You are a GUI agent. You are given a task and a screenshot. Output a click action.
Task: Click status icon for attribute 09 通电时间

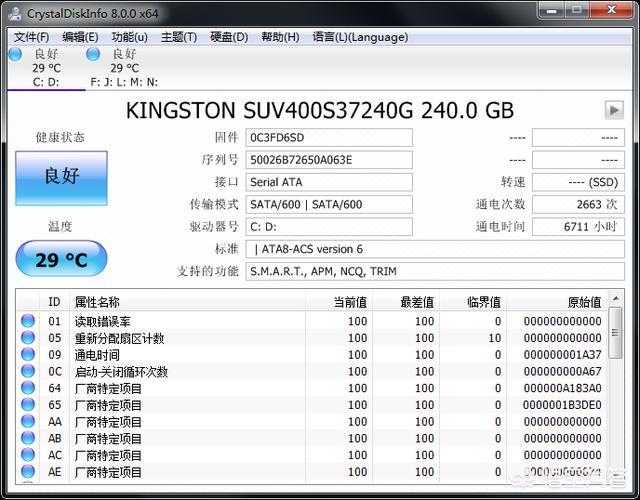click(x=28, y=354)
